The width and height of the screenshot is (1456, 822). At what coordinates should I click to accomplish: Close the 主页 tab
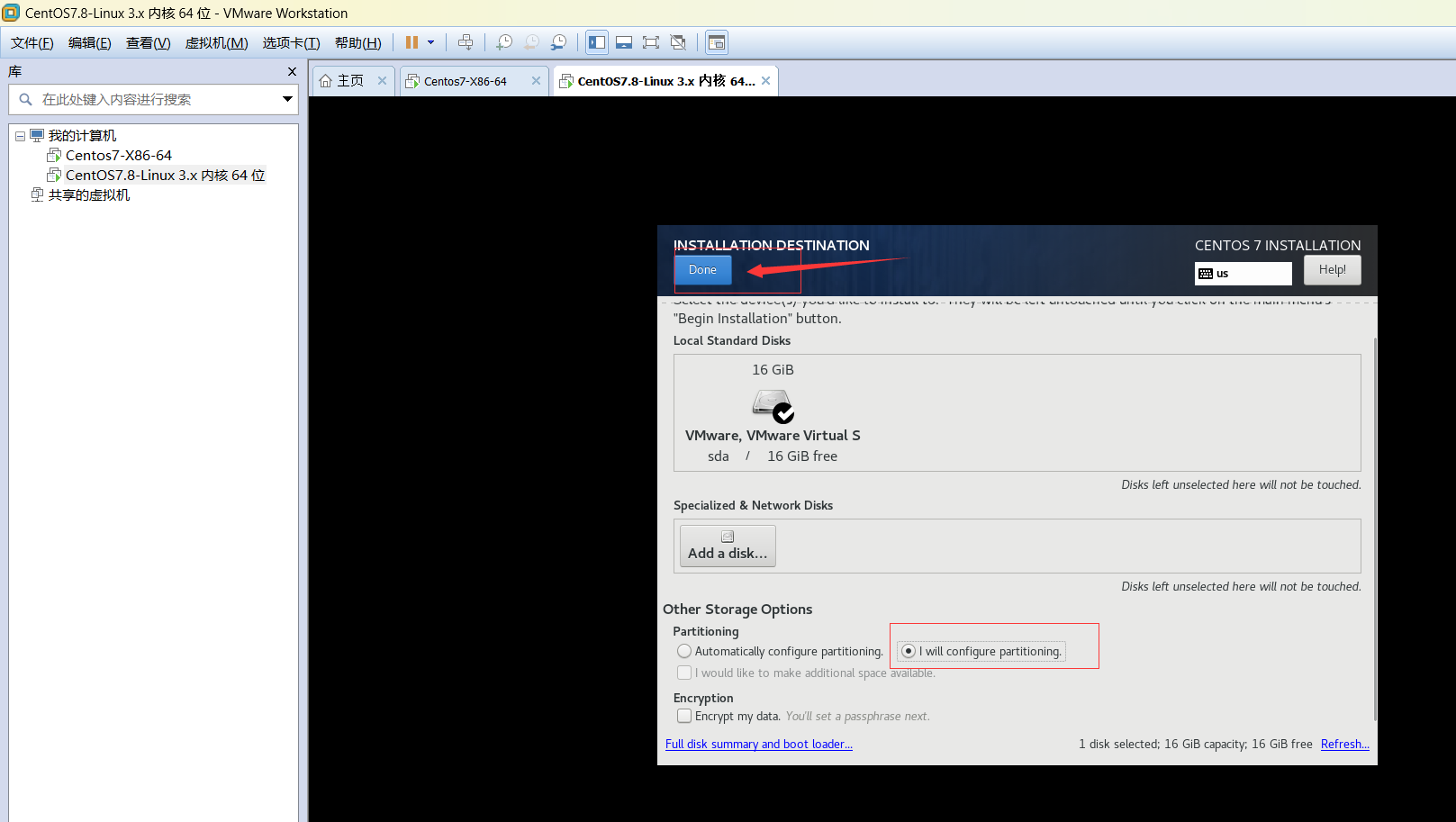pyautogui.click(x=382, y=81)
